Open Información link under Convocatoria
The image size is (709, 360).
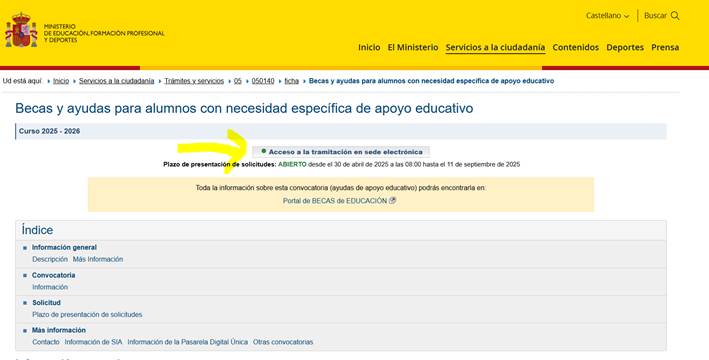(50, 287)
